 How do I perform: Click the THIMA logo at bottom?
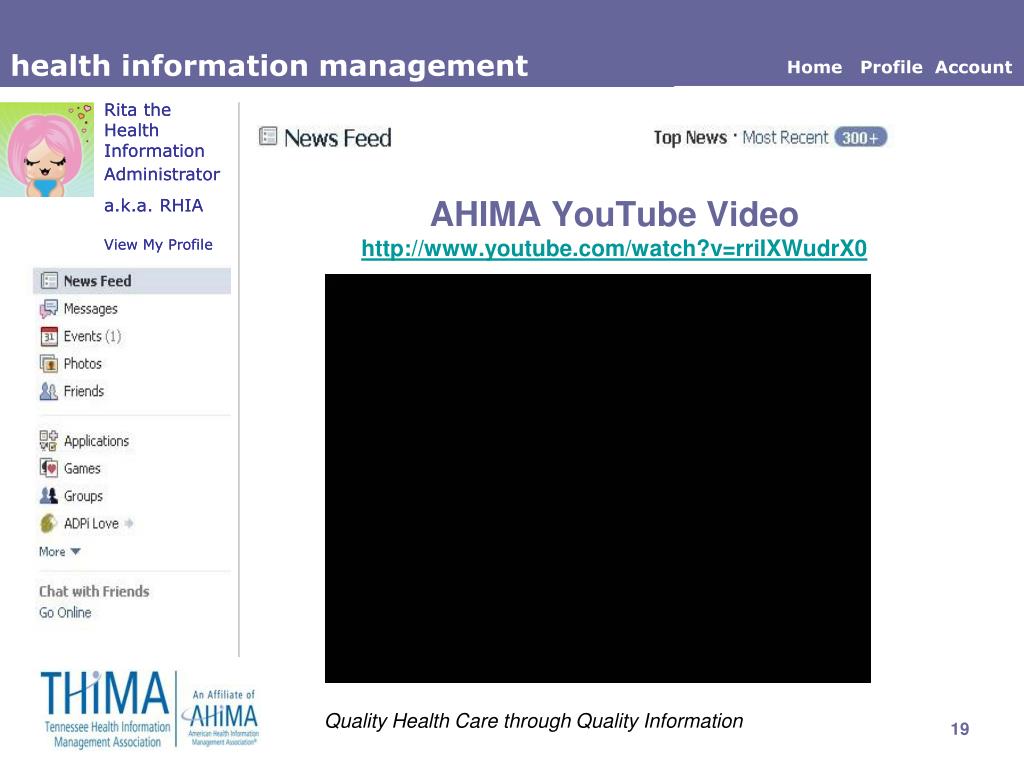coord(106,709)
